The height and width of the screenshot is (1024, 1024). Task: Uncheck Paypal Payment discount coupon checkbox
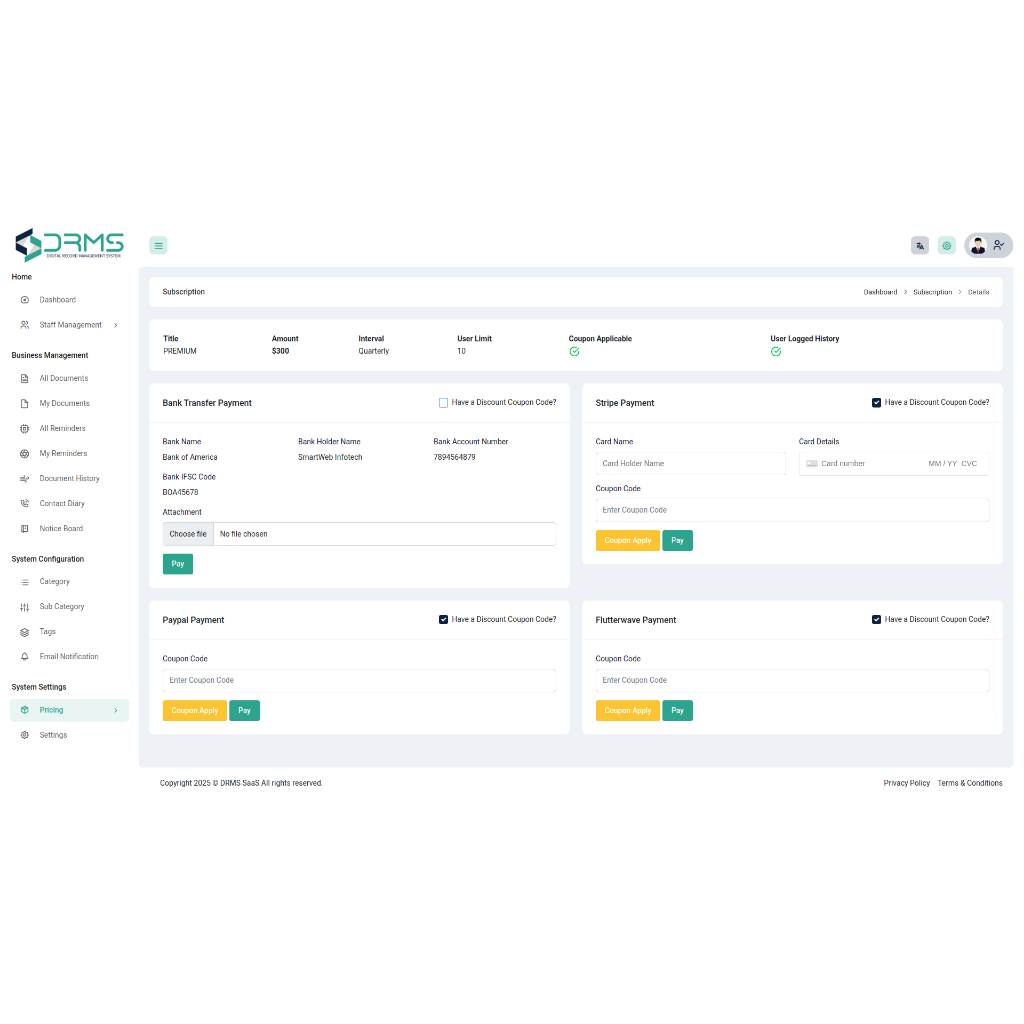(x=443, y=619)
